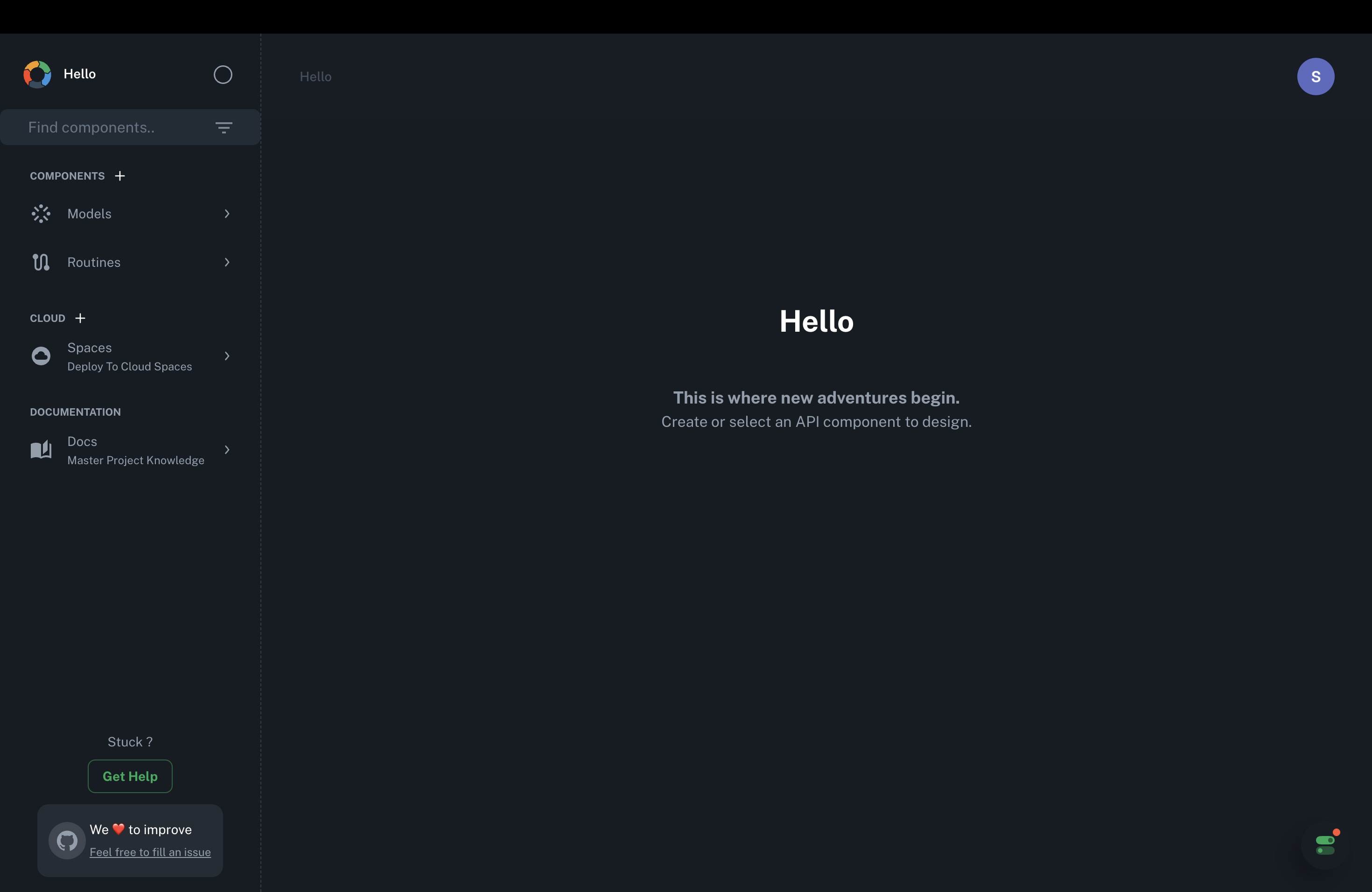The image size is (1372, 892).
Task: Expand the Routines chevron
Action: 226,262
